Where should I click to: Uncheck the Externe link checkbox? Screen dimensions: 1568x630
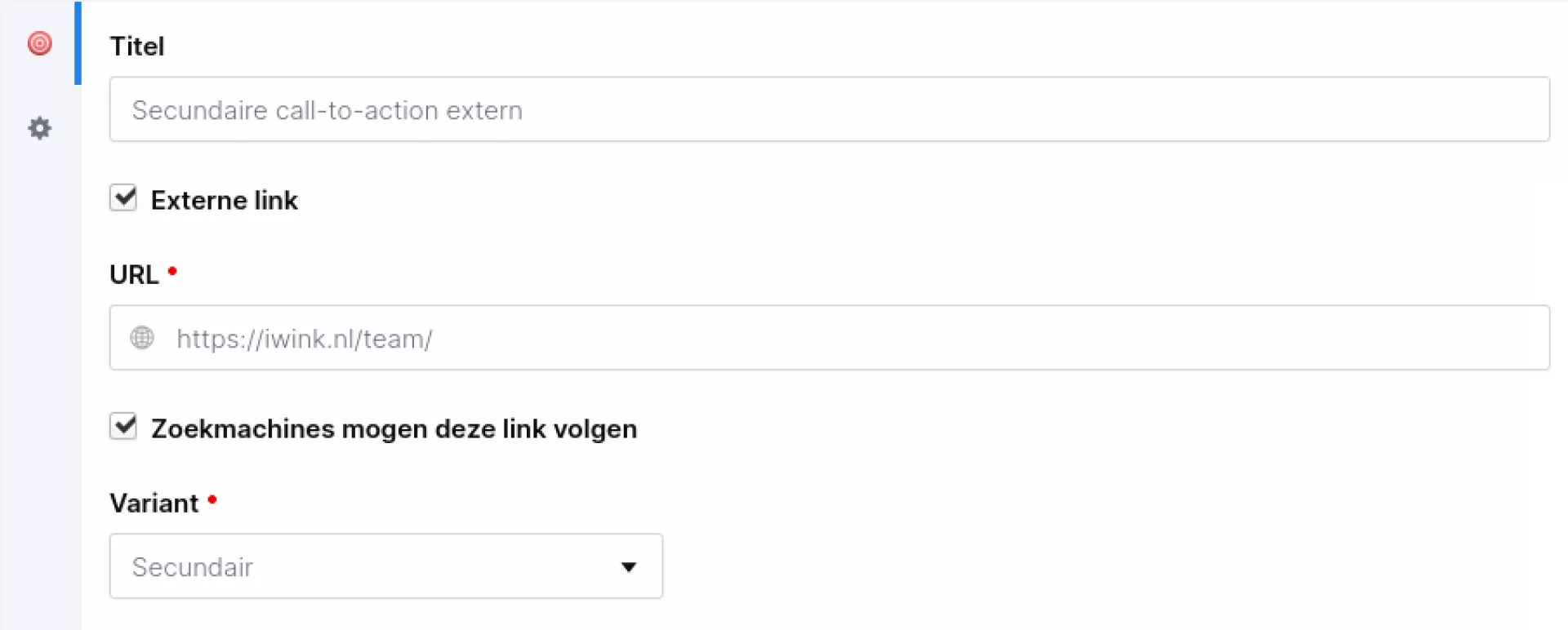point(123,197)
